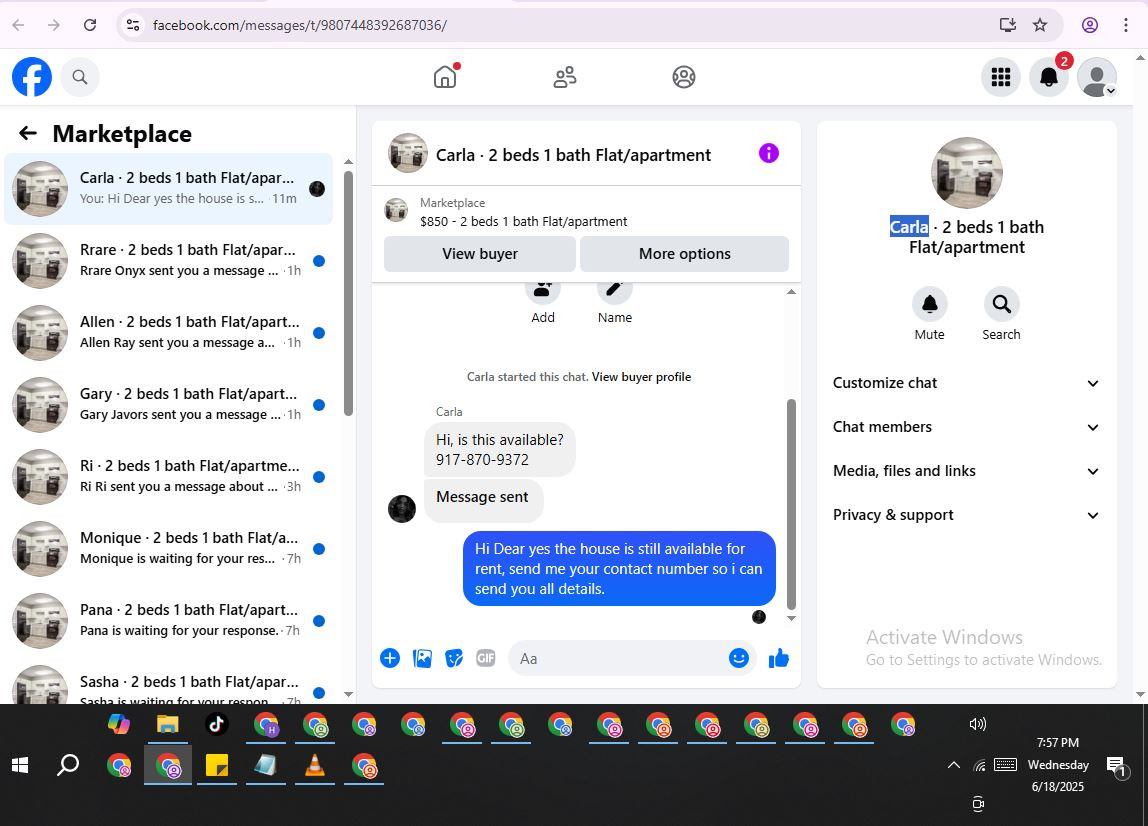Open the Facebook logo home link

click(x=32, y=77)
